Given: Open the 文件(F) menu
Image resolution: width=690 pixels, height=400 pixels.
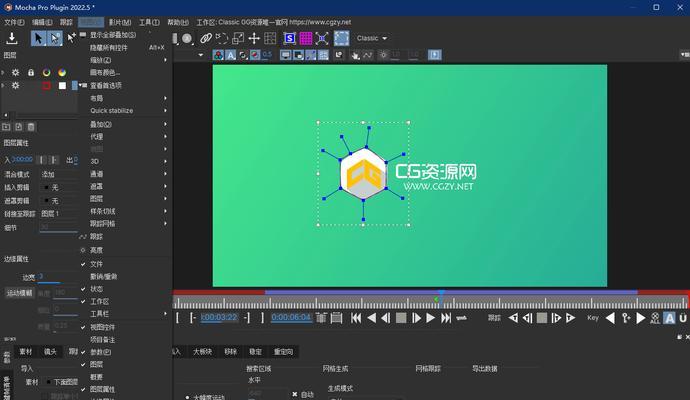Looking at the screenshot, I should point(15,22).
